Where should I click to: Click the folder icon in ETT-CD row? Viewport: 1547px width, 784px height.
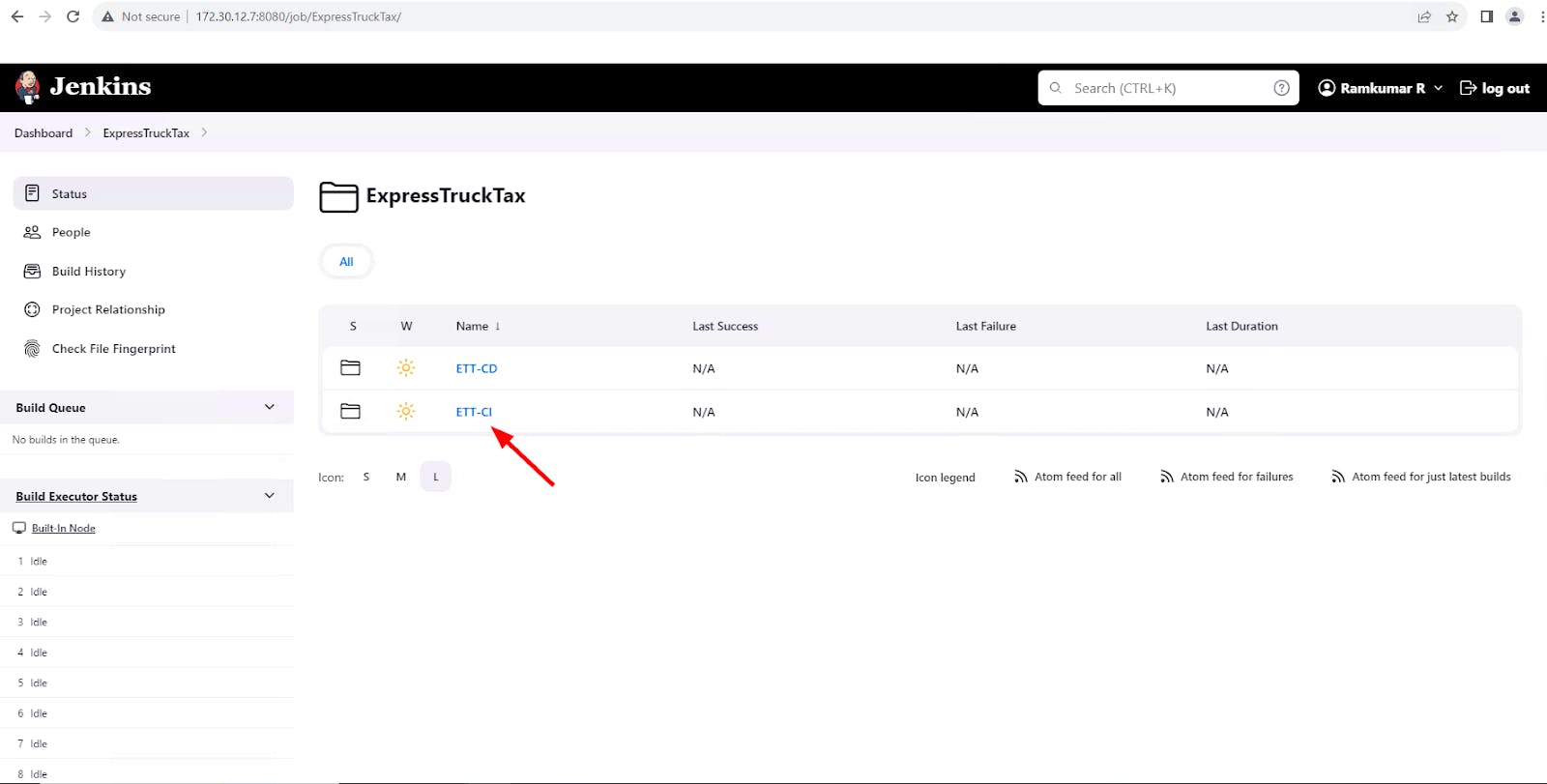tap(351, 368)
